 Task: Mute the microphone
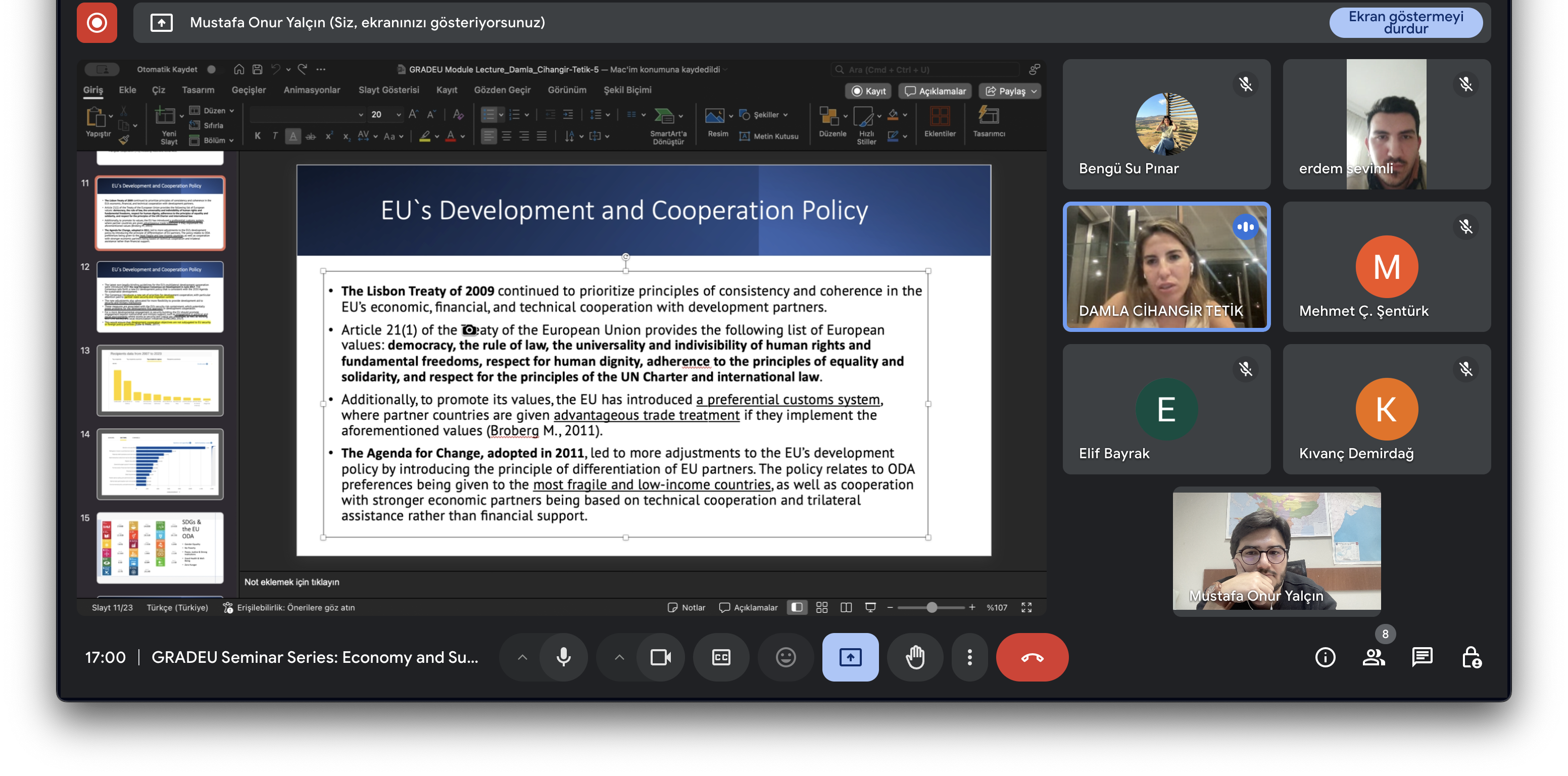point(564,657)
